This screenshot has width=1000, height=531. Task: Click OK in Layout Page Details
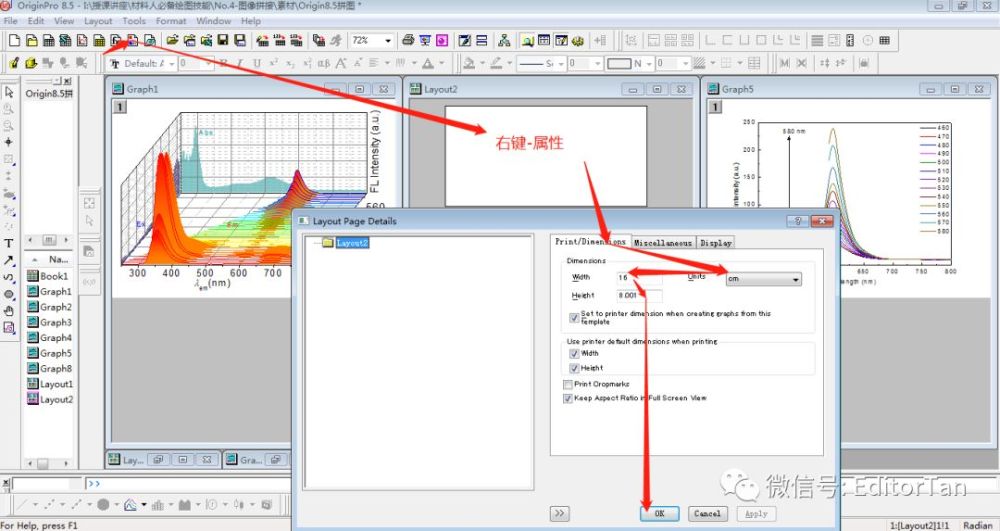[x=659, y=513]
